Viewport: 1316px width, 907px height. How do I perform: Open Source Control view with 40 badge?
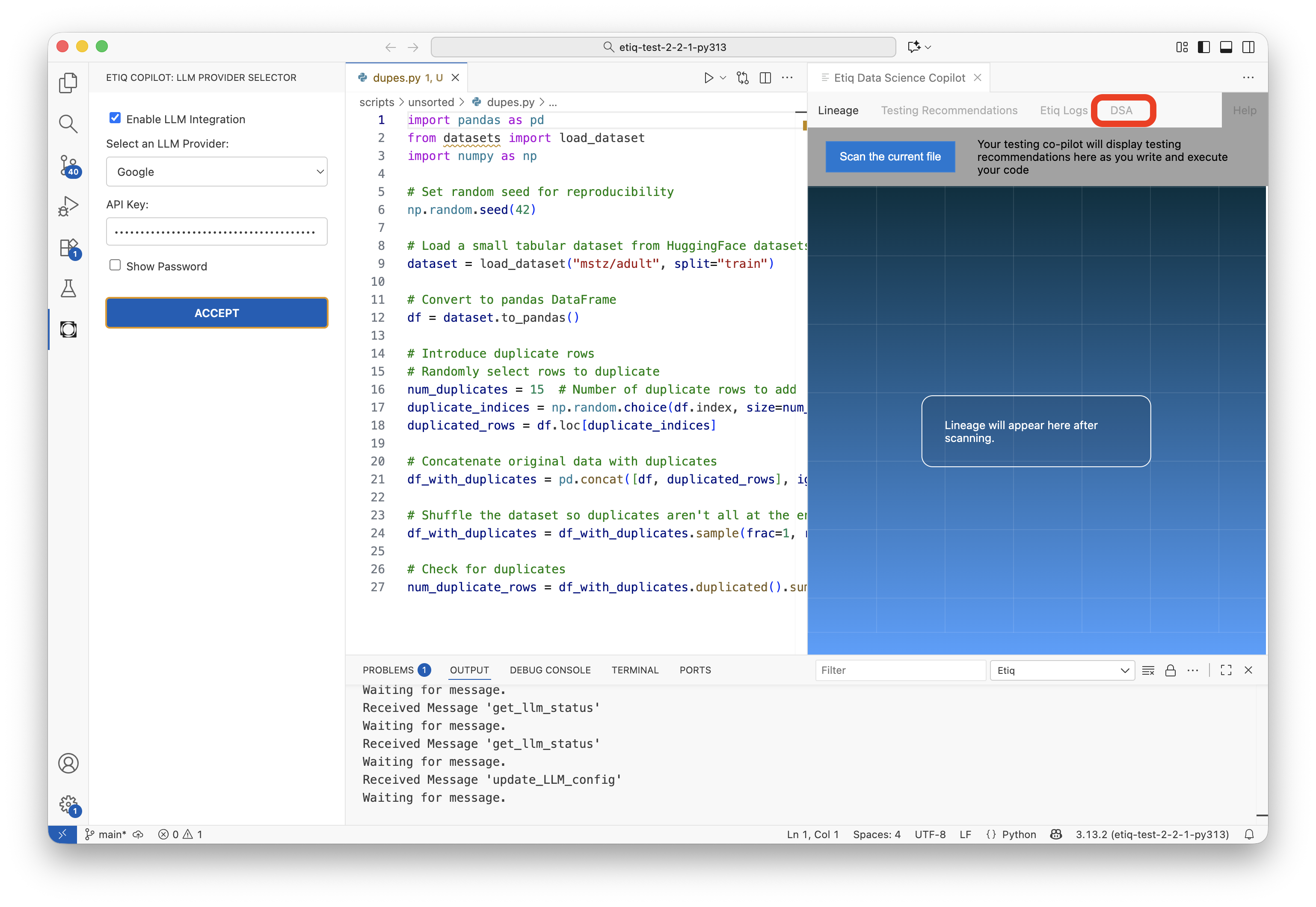click(x=68, y=166)
